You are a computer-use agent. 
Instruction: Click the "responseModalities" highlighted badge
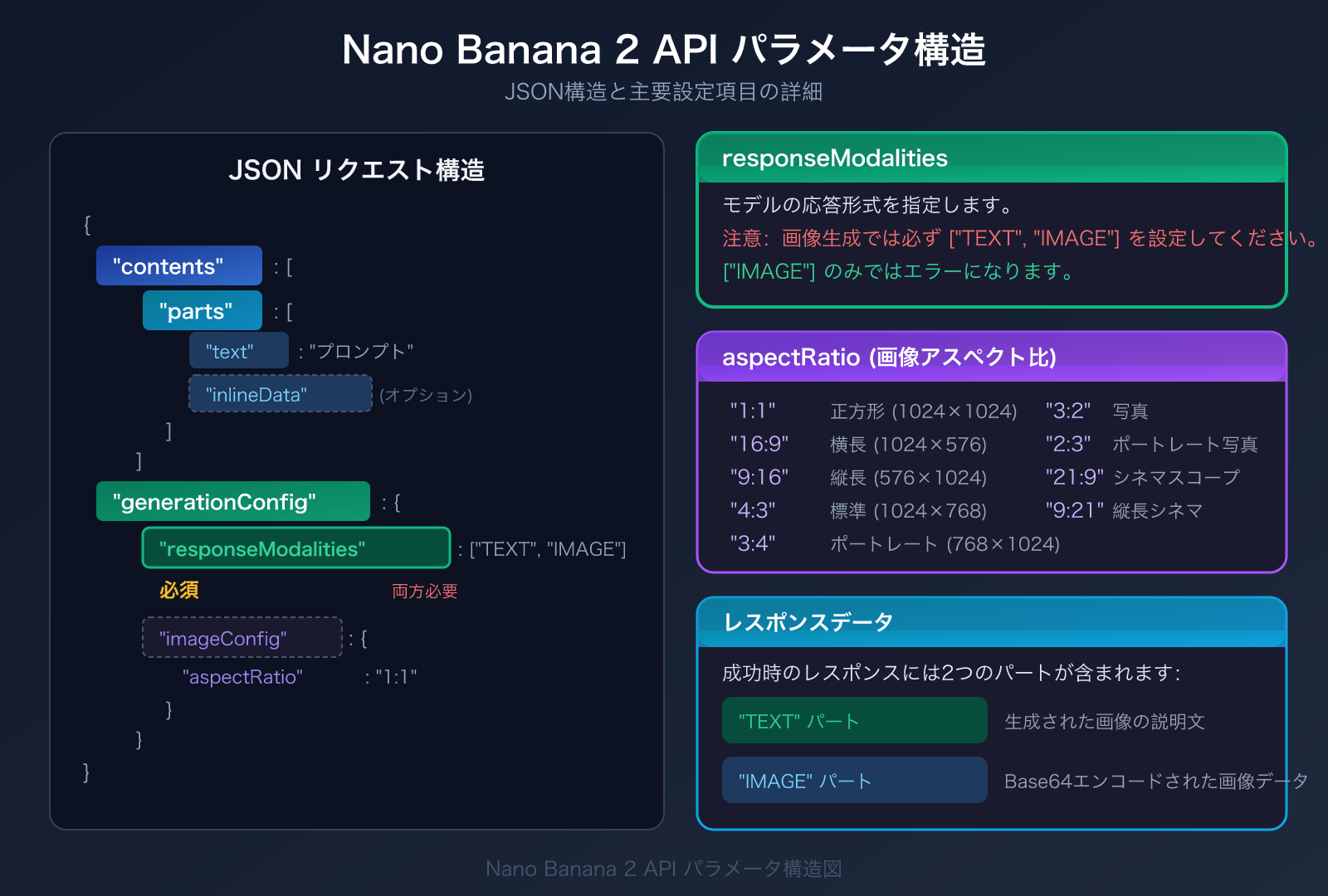click(x=295, y=548)
